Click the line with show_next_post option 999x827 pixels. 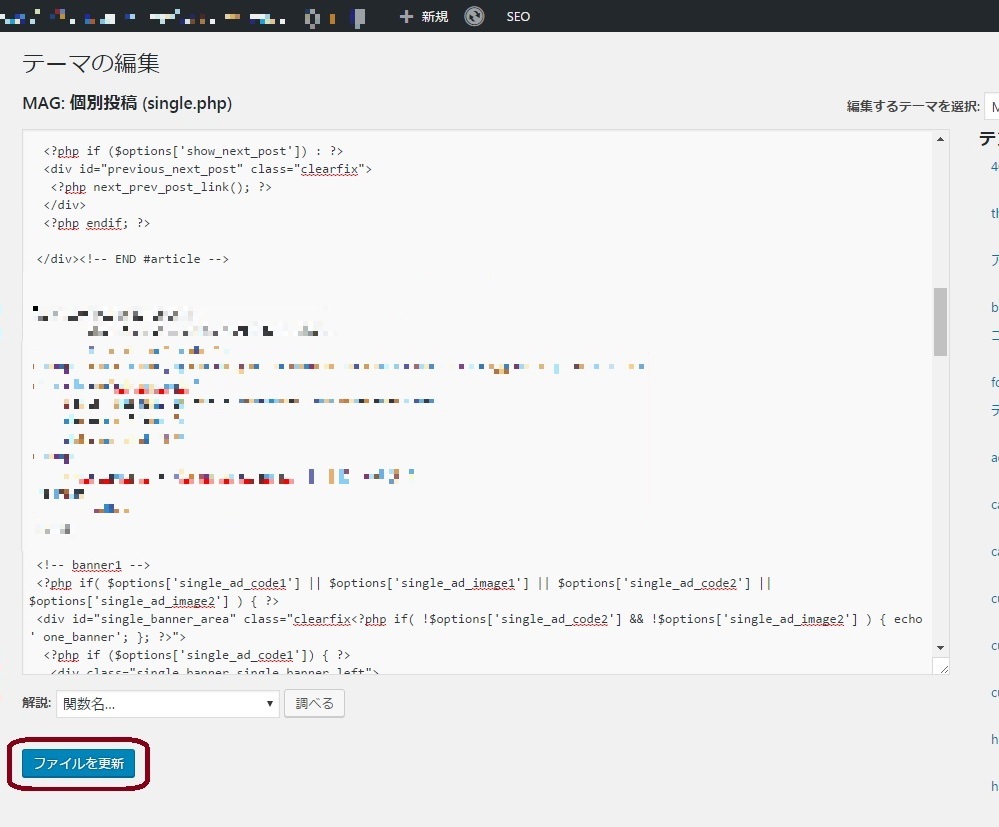coord(193,151)
